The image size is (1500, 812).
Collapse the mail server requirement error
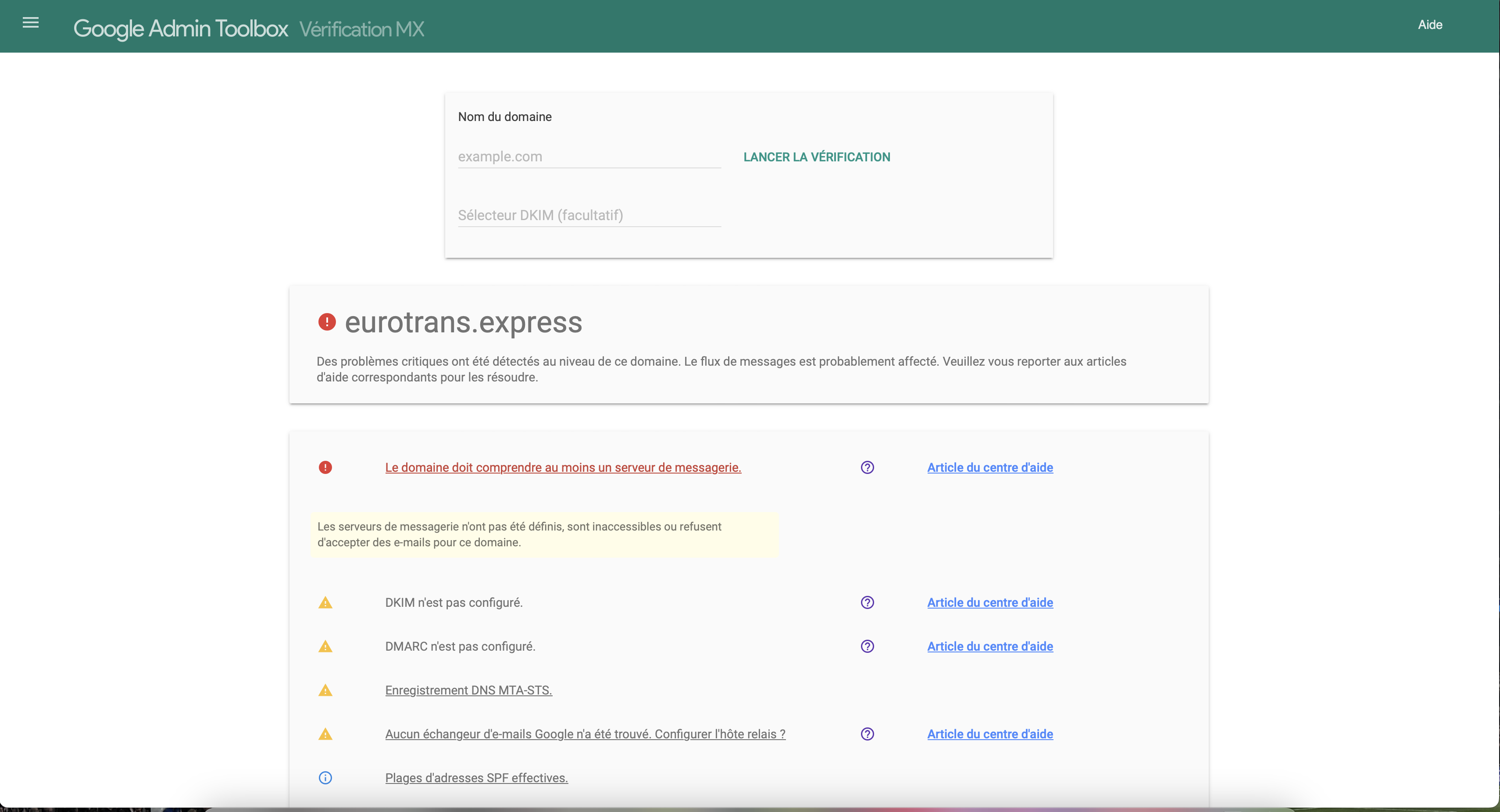click(x=562, y=467)
